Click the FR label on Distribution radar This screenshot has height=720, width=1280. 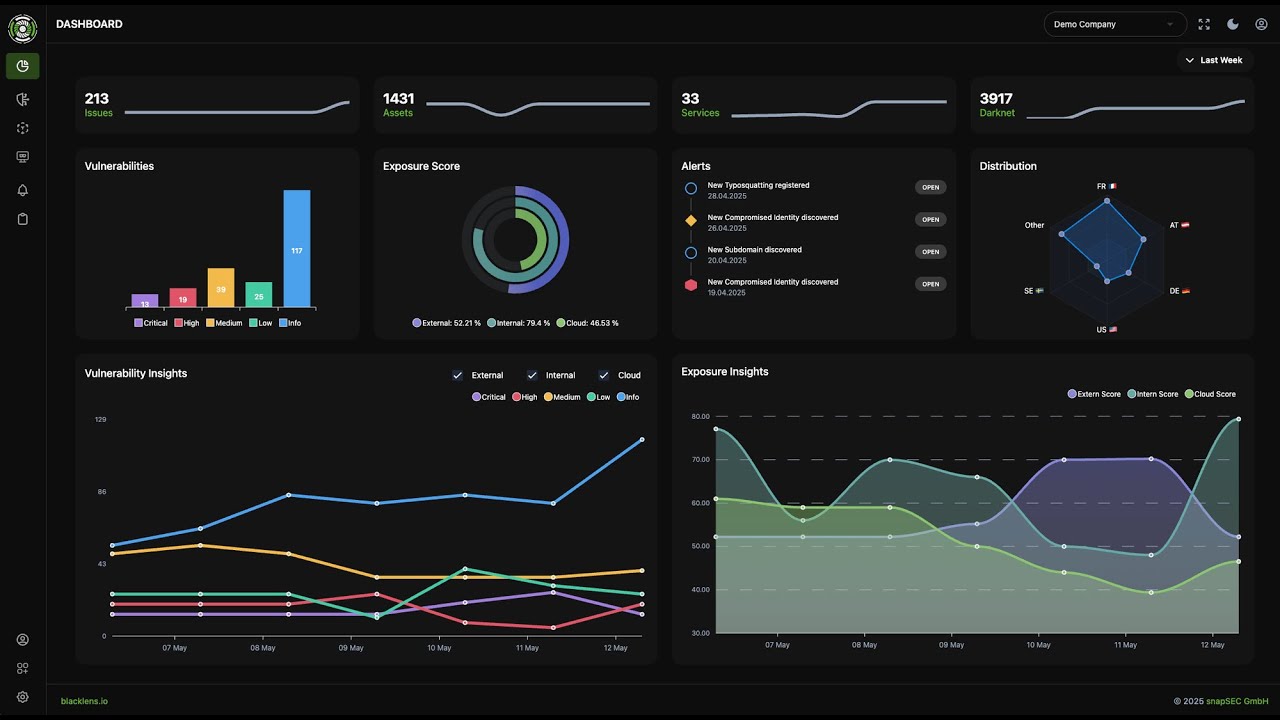point(1106,187)
